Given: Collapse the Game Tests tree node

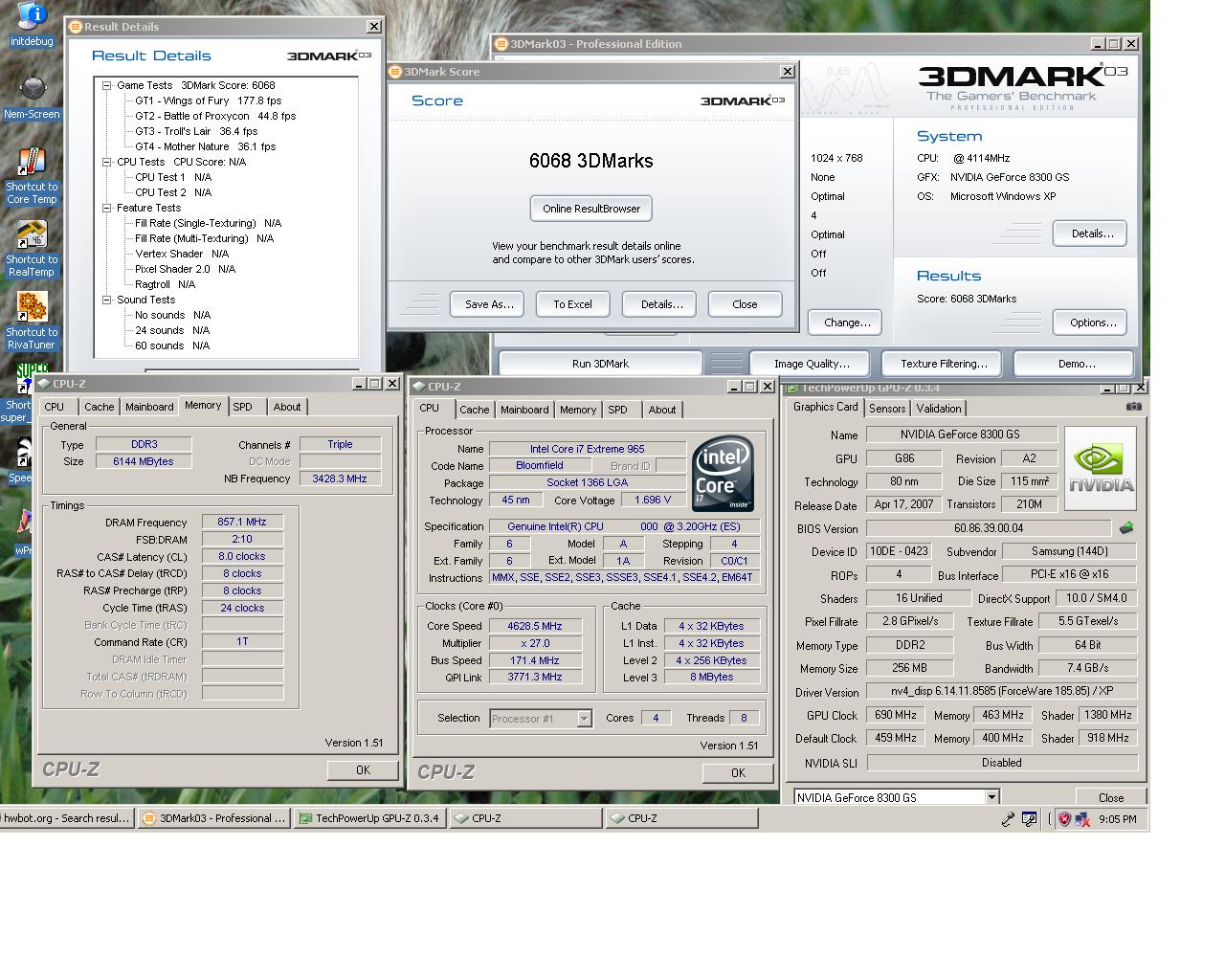Looking at the screenshot, I should tap(107, 85).
